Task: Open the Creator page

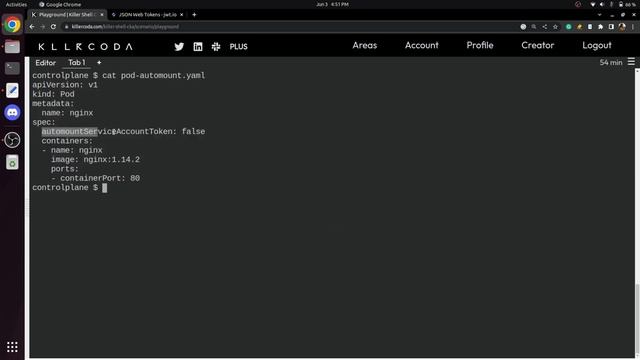Action: [x=538, y=45]
